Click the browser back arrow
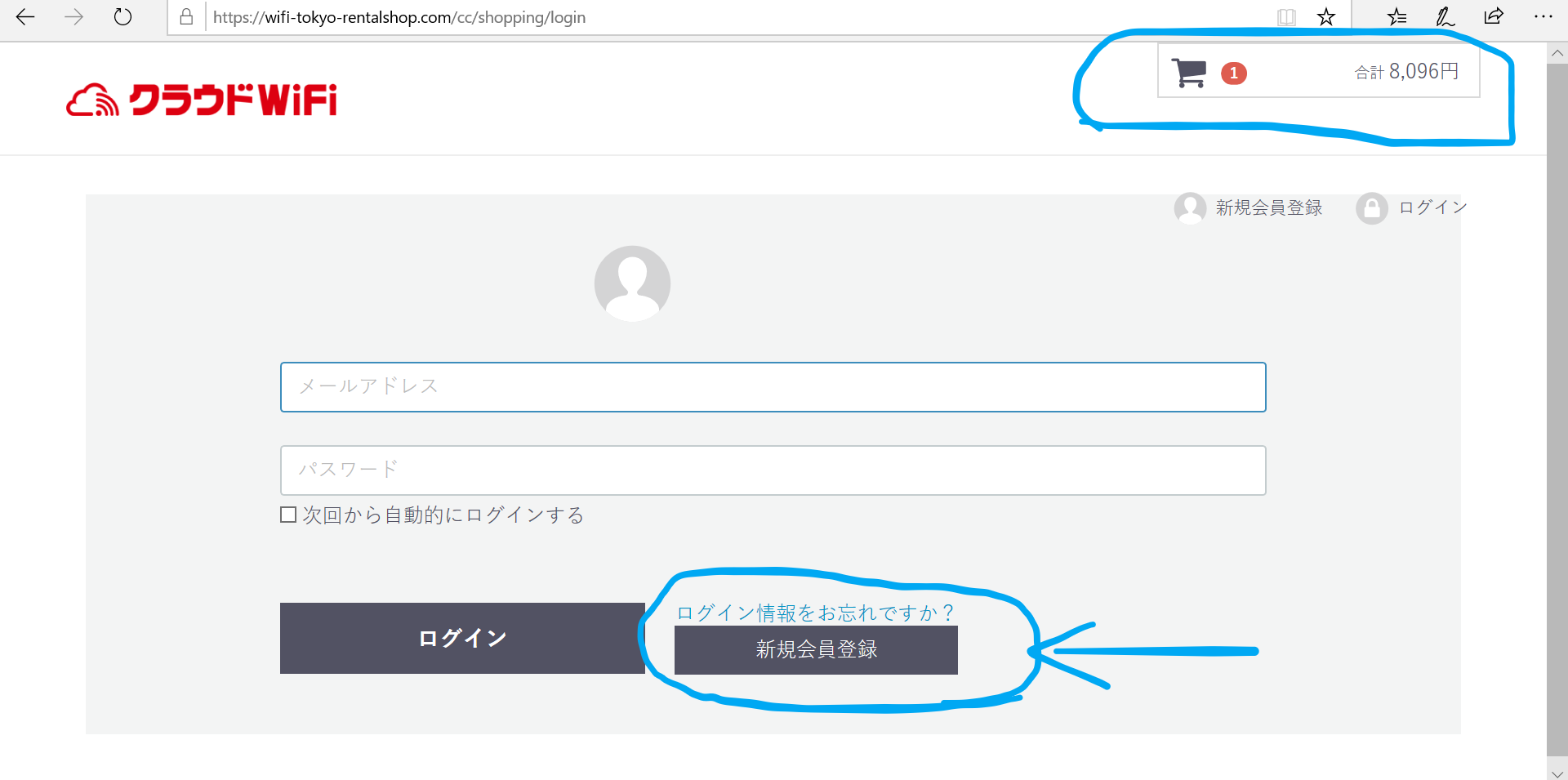The height and width of the screenshot is (780, 1568). click(25, 17)
